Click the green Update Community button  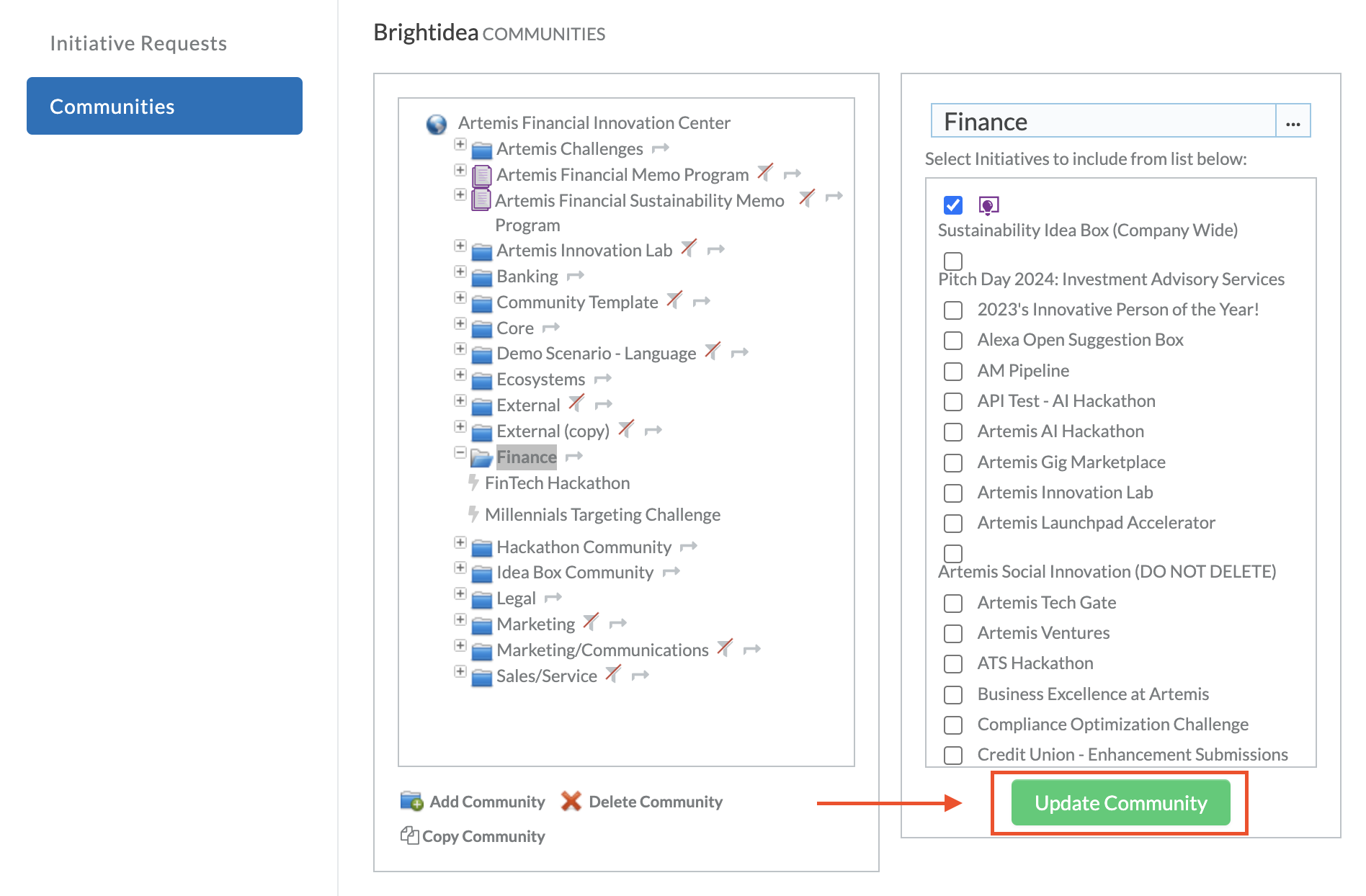pyautogui.click(x=1120, y=802)
